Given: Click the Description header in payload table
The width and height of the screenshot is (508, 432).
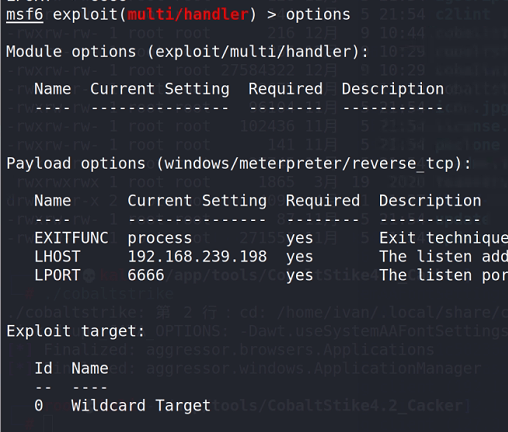Looking at the screenshot, I should [x=430, y=201].
